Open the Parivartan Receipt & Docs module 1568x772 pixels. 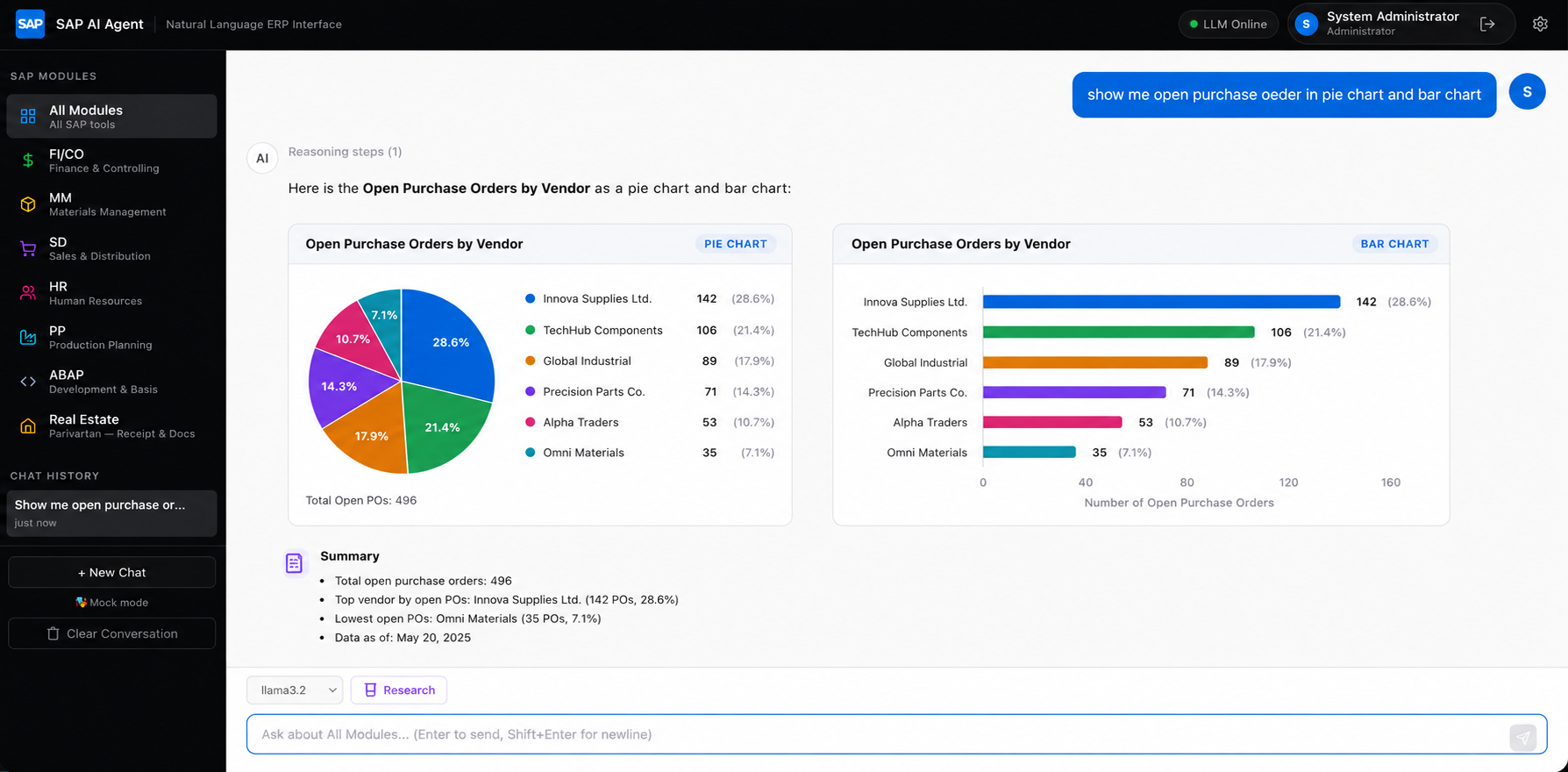point(112,425)
